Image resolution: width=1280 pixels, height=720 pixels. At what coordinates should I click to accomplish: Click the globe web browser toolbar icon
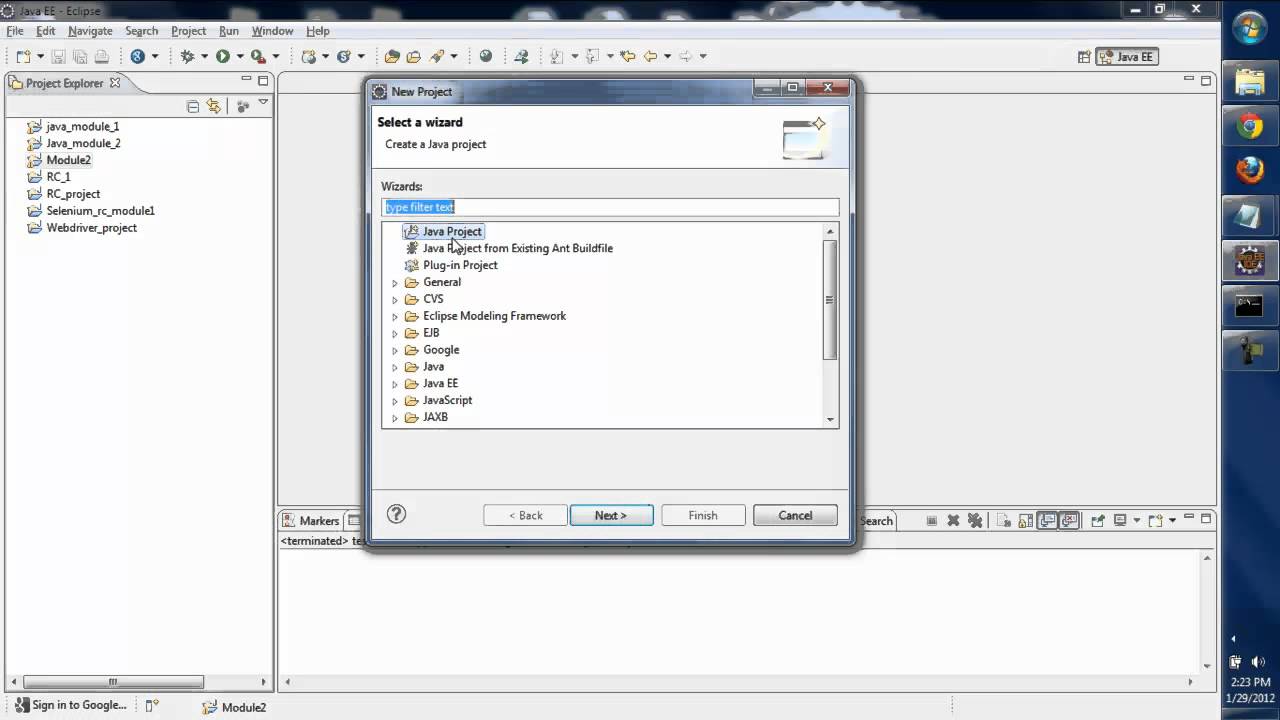coord(486,57)
